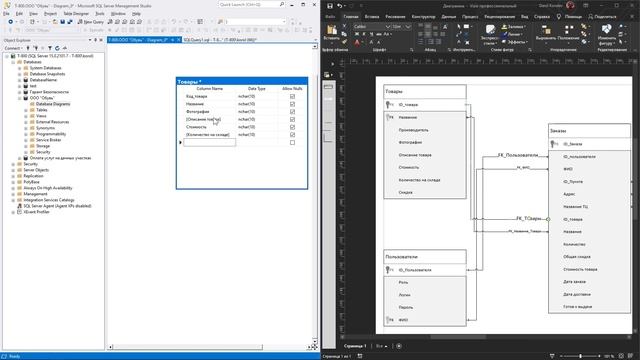Image resolution: width=640 pixels, height=360 pixels.
Task: Click the Object Explorer filter icon
Action: click(x=50, y=48)
